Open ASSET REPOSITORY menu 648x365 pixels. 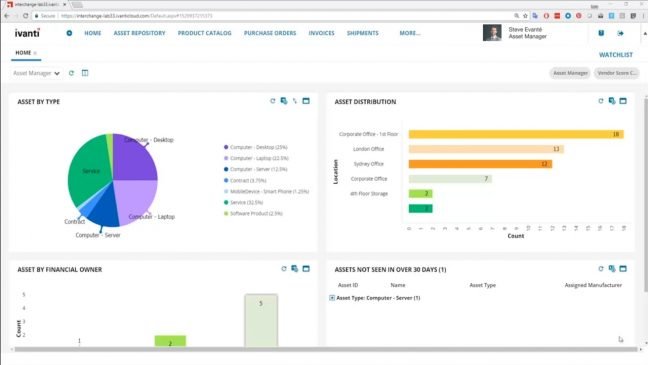click(139, 33)
